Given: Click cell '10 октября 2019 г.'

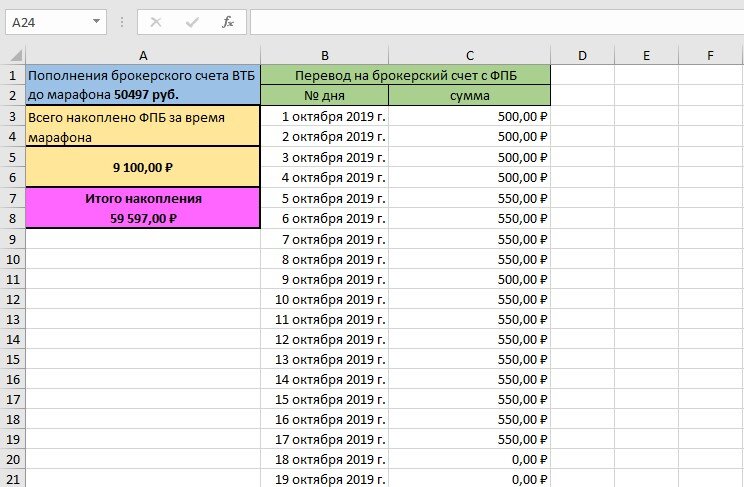Looking at the screenshot, I should [x=325, y=300].
